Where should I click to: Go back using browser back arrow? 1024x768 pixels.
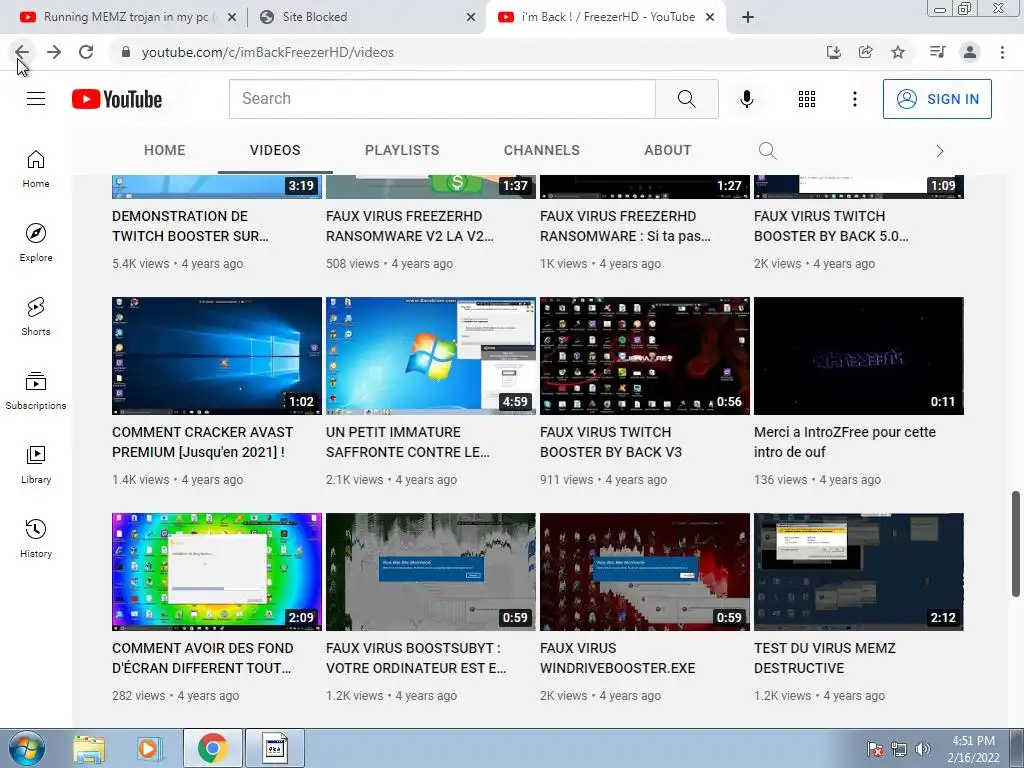pyautogui.click(x=22, y=52)
